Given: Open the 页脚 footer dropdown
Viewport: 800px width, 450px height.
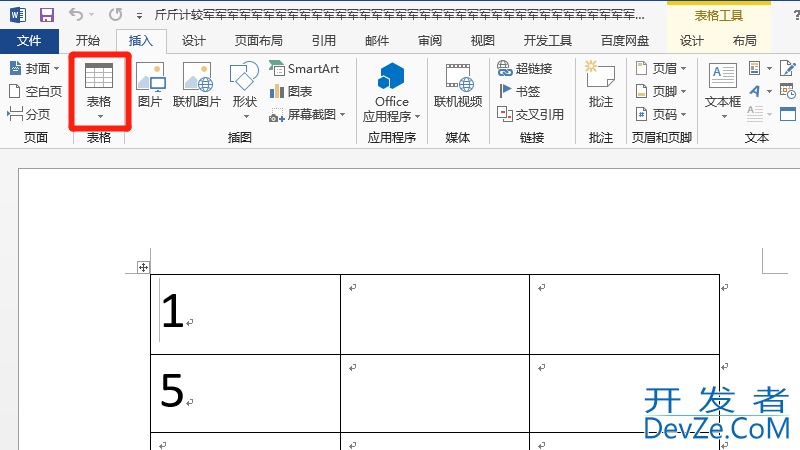Looking at the screenshot, I should pos(661,91).
